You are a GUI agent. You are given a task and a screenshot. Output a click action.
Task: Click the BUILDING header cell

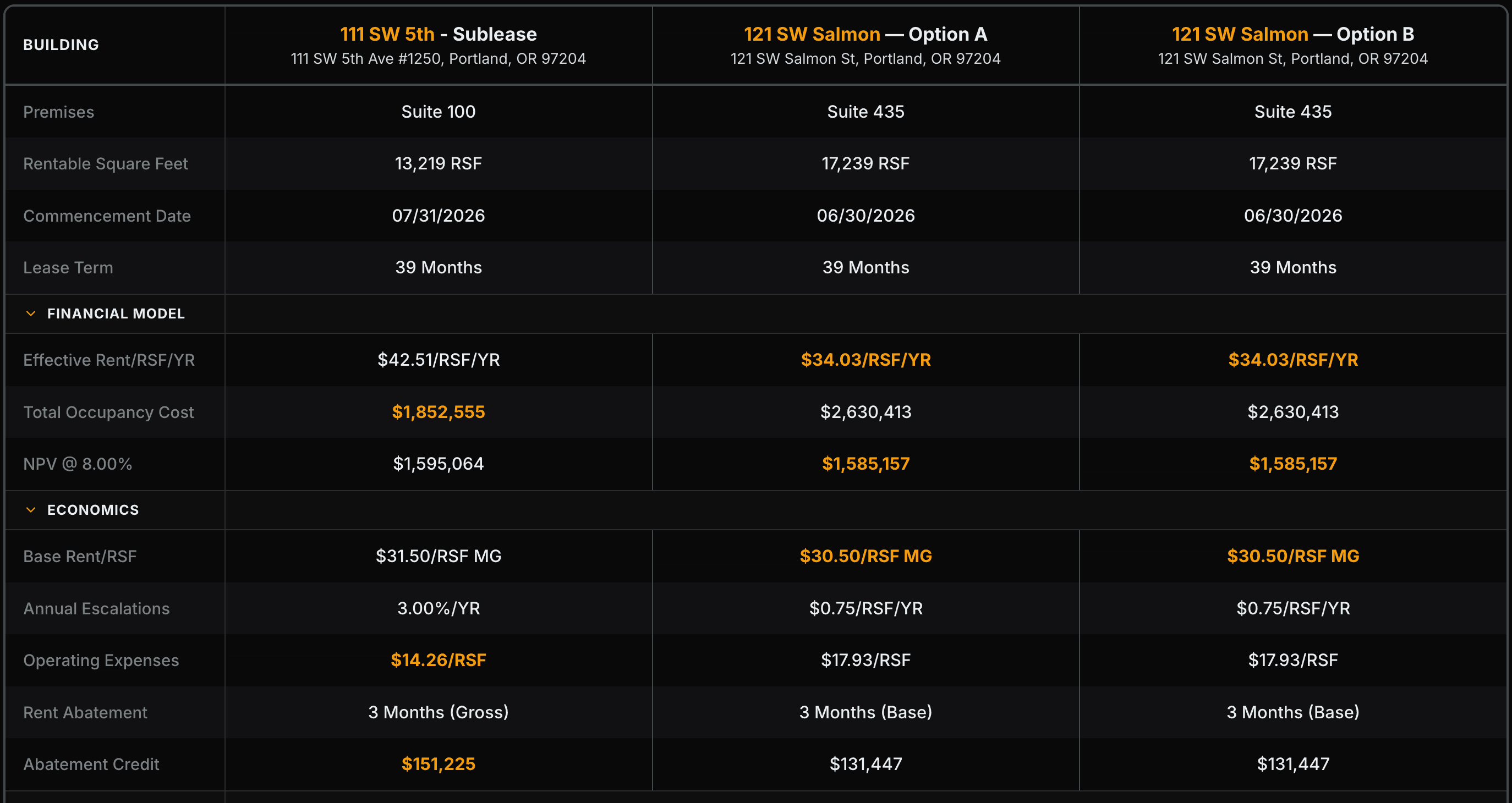[61, 44]
